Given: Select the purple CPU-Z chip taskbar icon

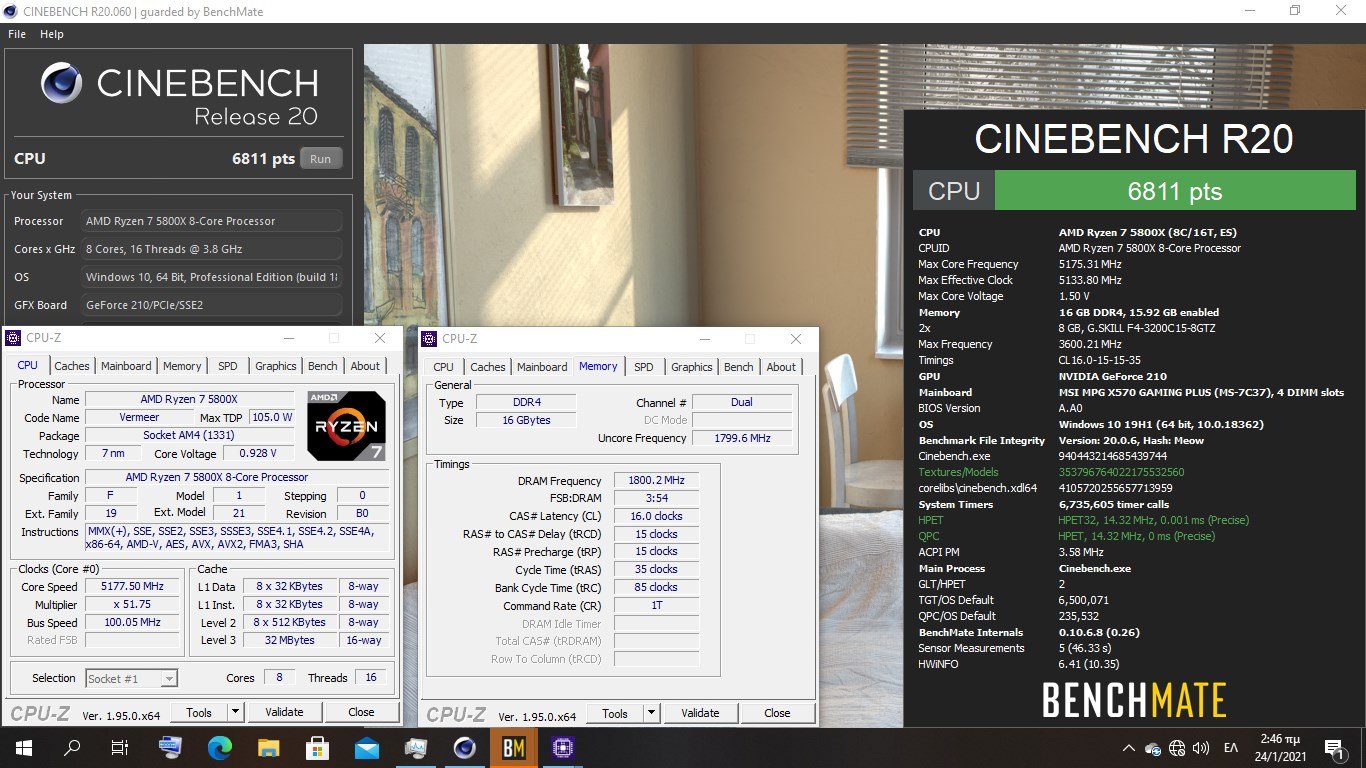Looking at the screenshot, I should click(x=562, y=747).
